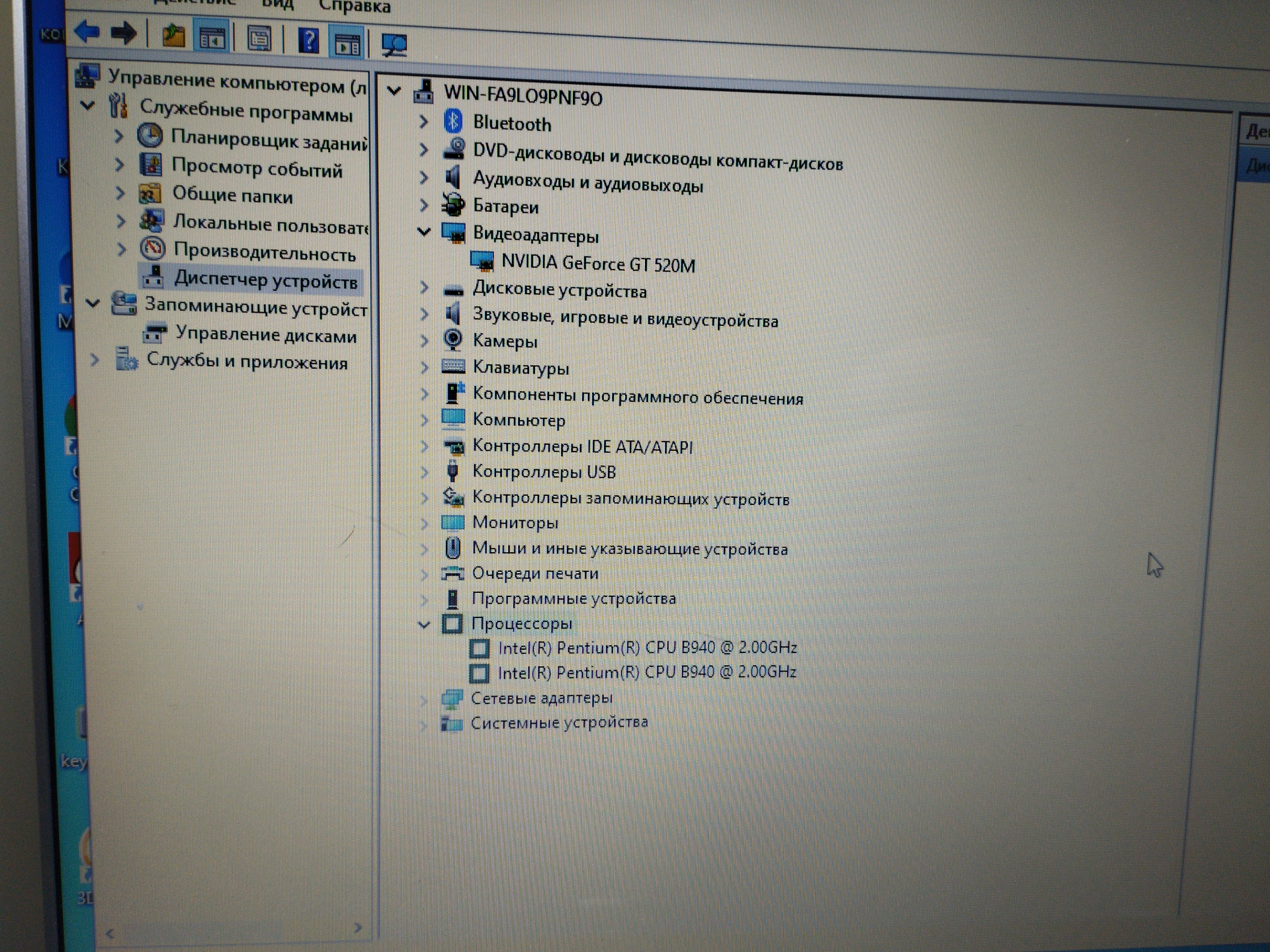Viewport: 1270px width, 952px height.
Task: Click the DVD drives category icon
Action: point(454,148)
